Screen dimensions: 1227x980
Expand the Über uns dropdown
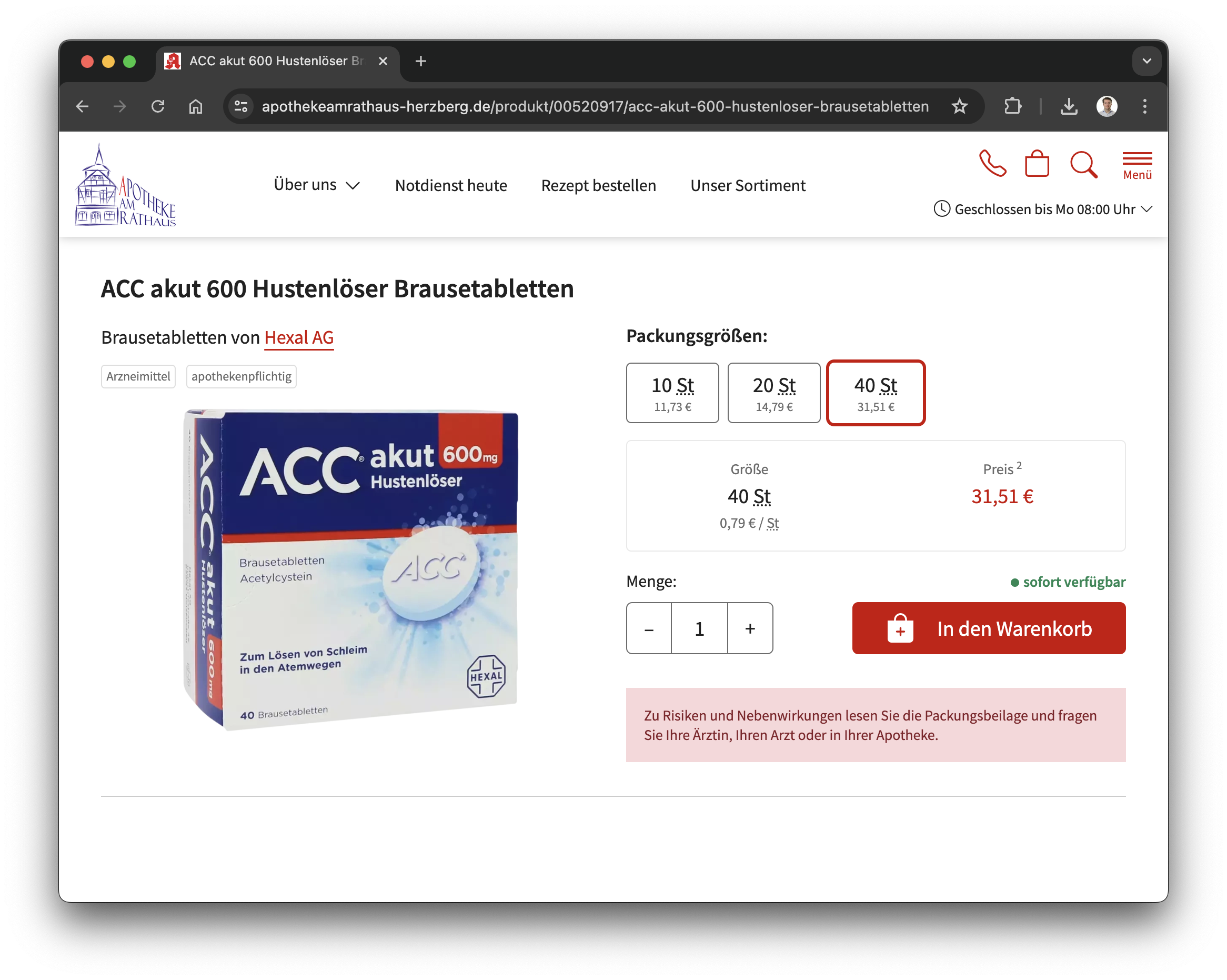(x=316, y=185)
